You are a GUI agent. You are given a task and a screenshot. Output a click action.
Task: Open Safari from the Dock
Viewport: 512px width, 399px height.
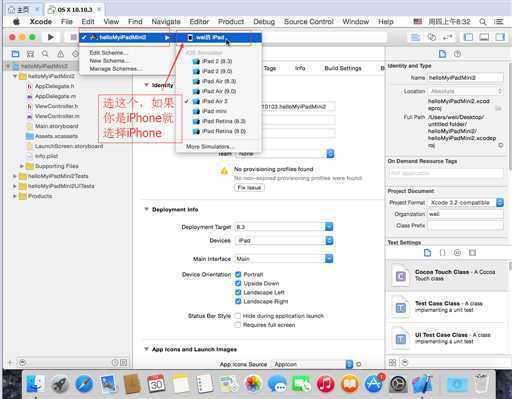(x=84, y=384)
